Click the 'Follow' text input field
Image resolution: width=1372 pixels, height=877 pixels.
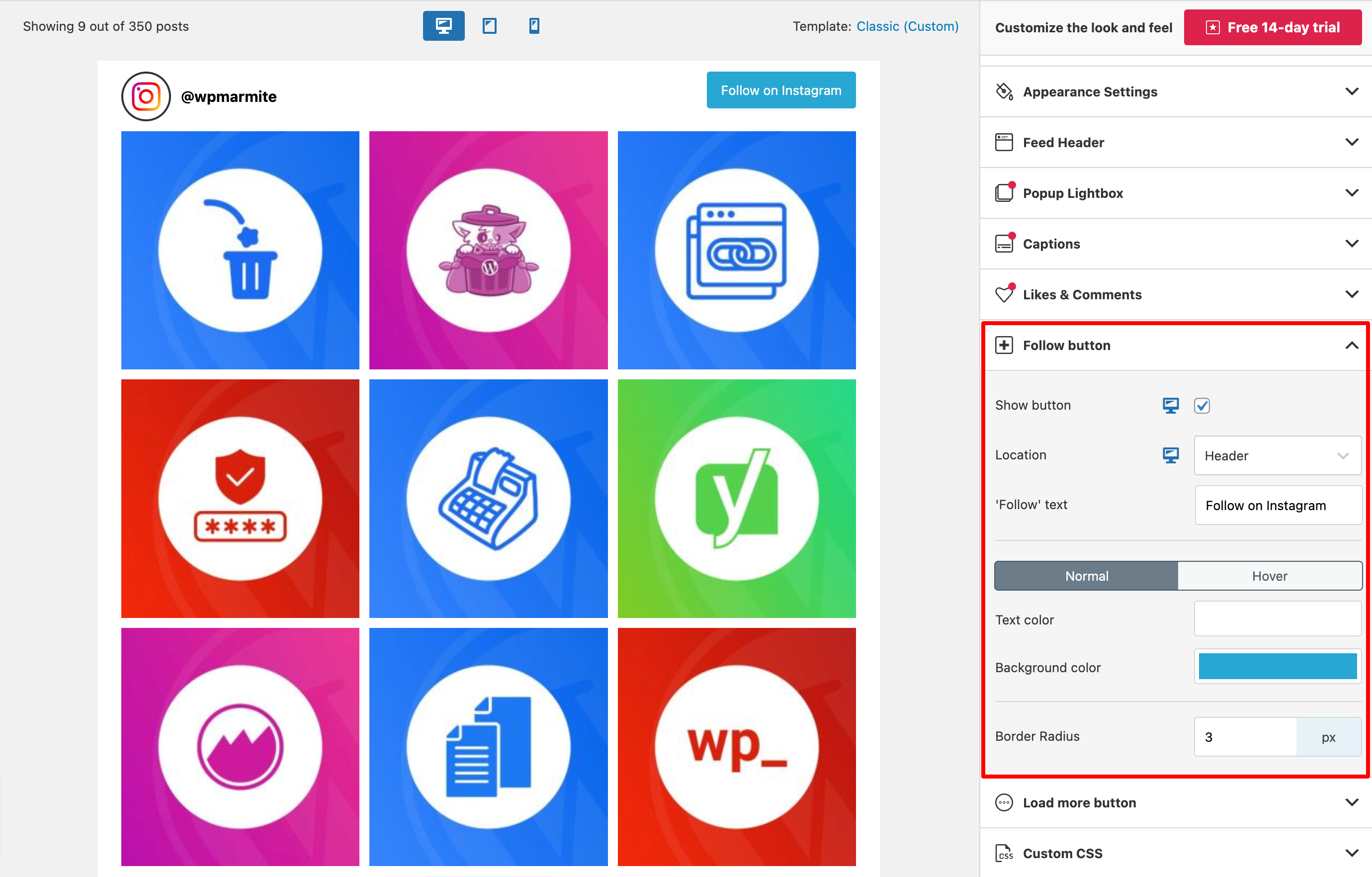click(1278, 505)
